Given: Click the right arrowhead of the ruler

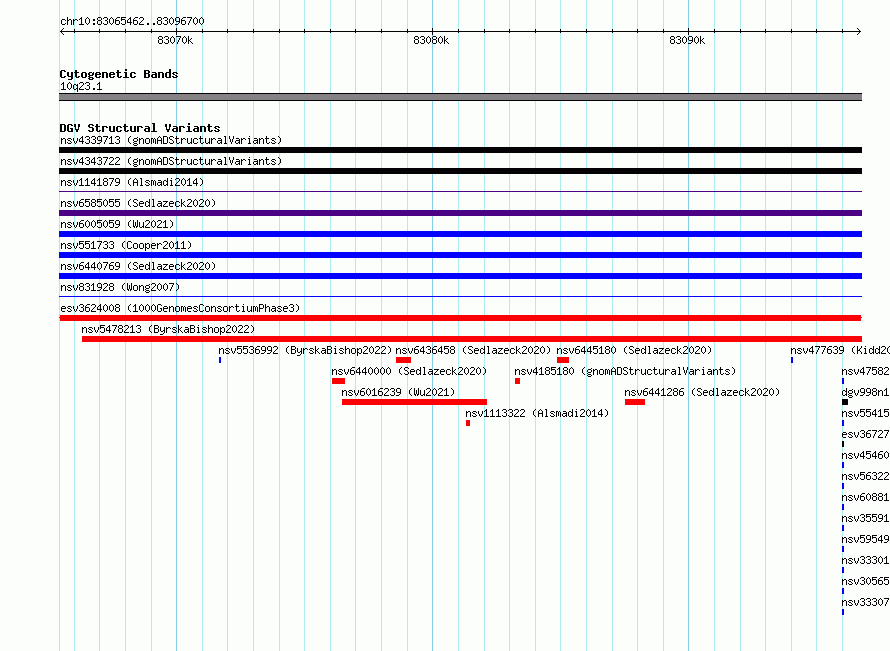Looking at the screenshot, I should (858, 31).
